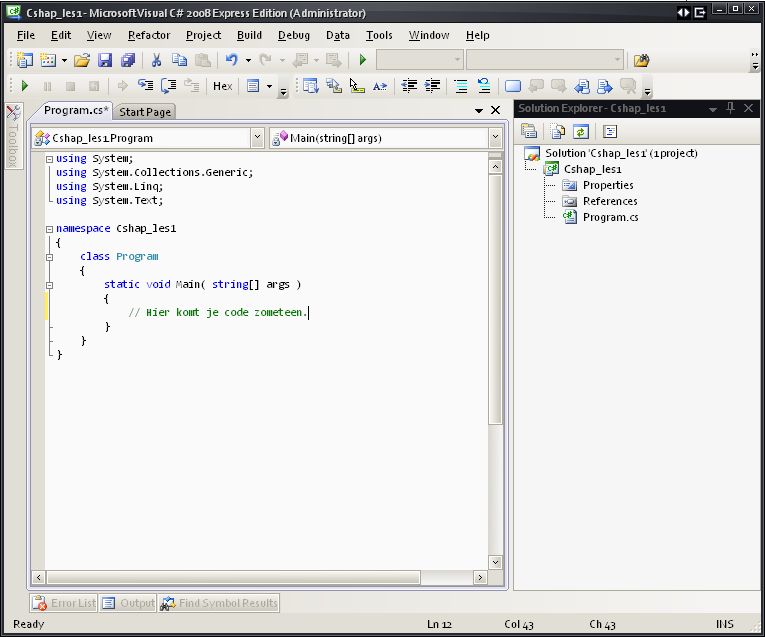Click the Decrease Indent icon

(x=409, y=86)
